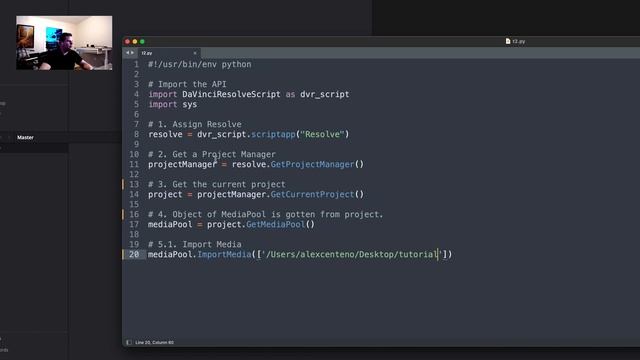Click the t2.py title bar filename

[x=519, y=41]
